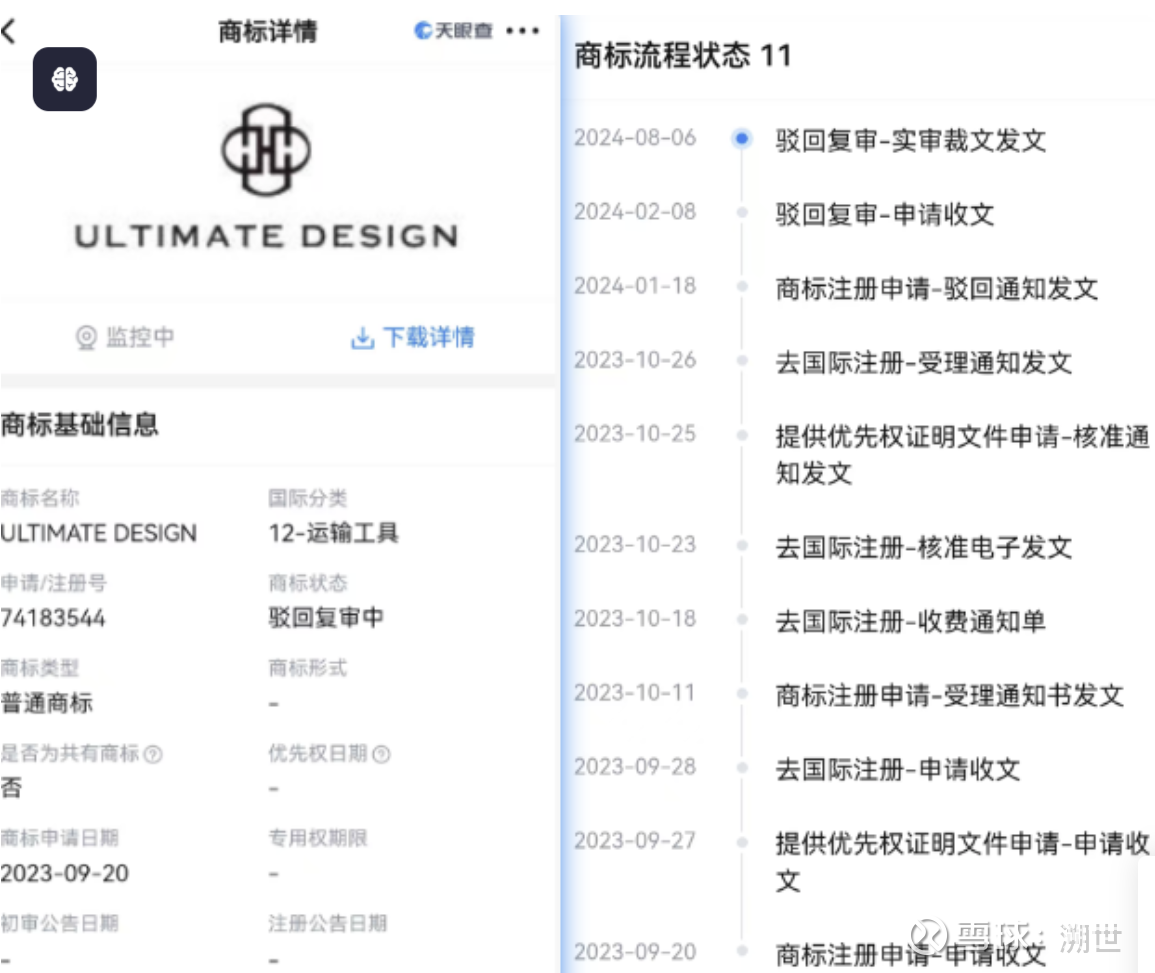The image size is (1155, 973).
Task: Select the date 2023-10-11 in timeline
Action: (635, 693)
